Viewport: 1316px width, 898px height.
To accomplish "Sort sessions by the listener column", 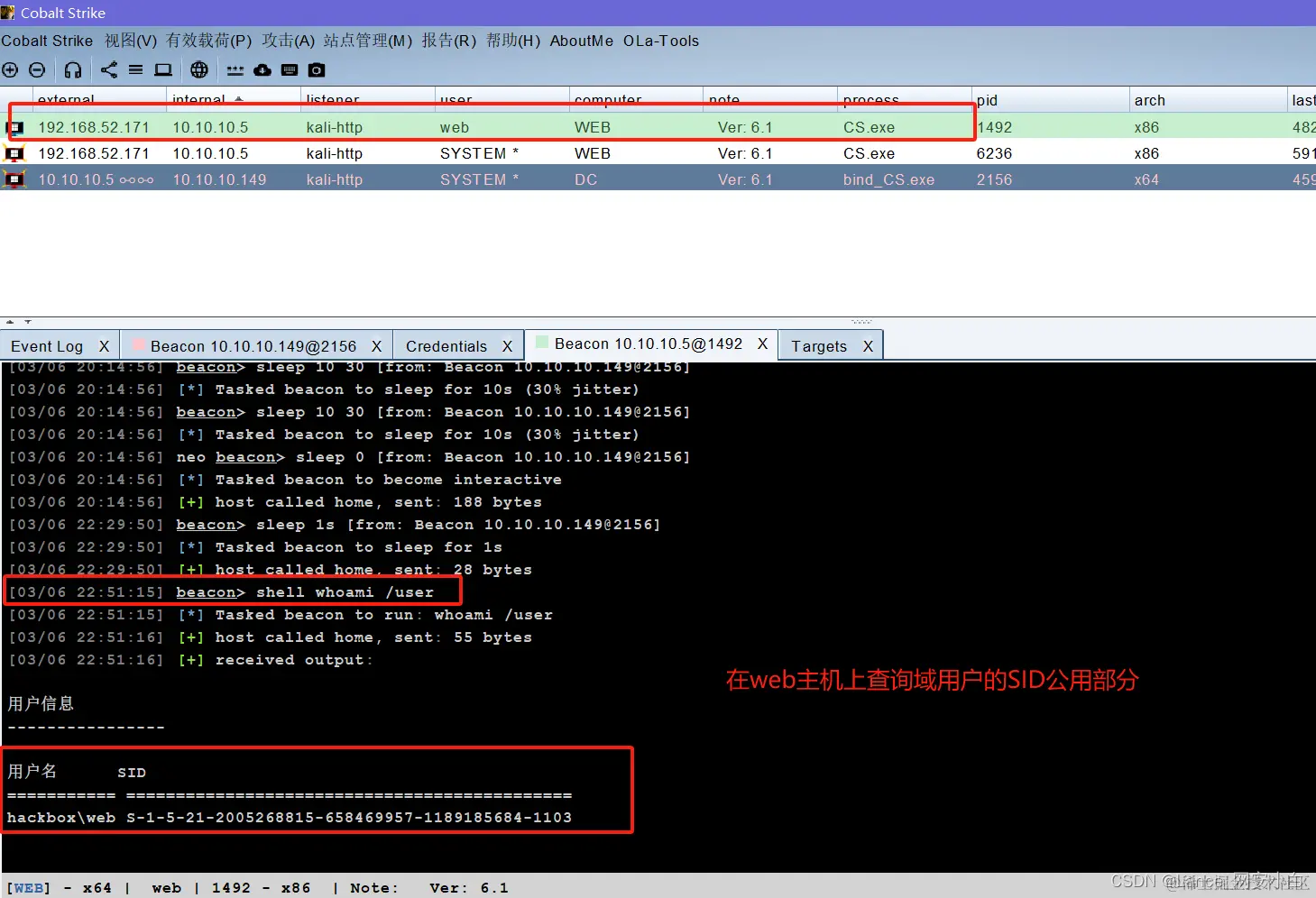I will (368, 99).
